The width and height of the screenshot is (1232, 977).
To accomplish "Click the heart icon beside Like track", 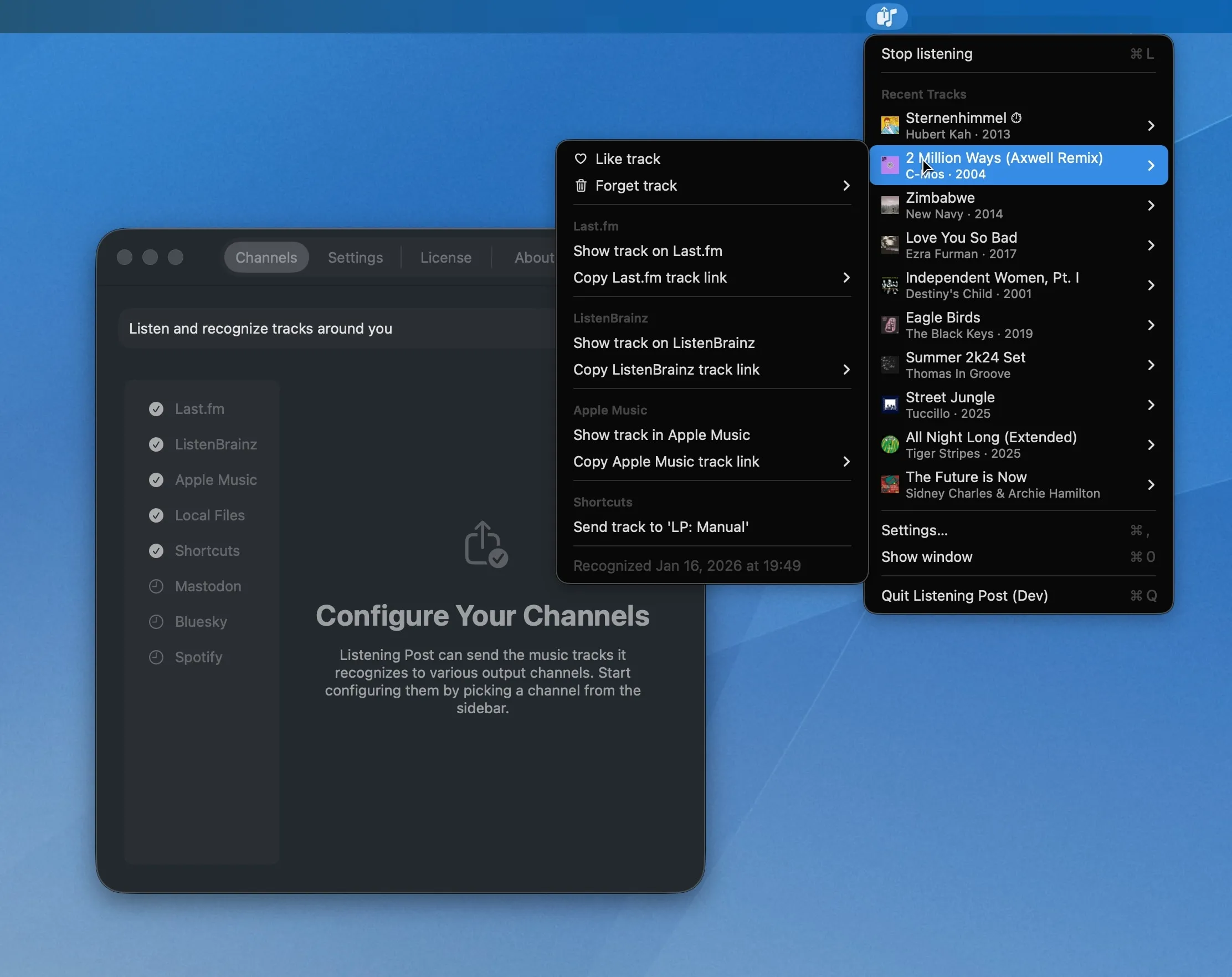I will point(581,159).
